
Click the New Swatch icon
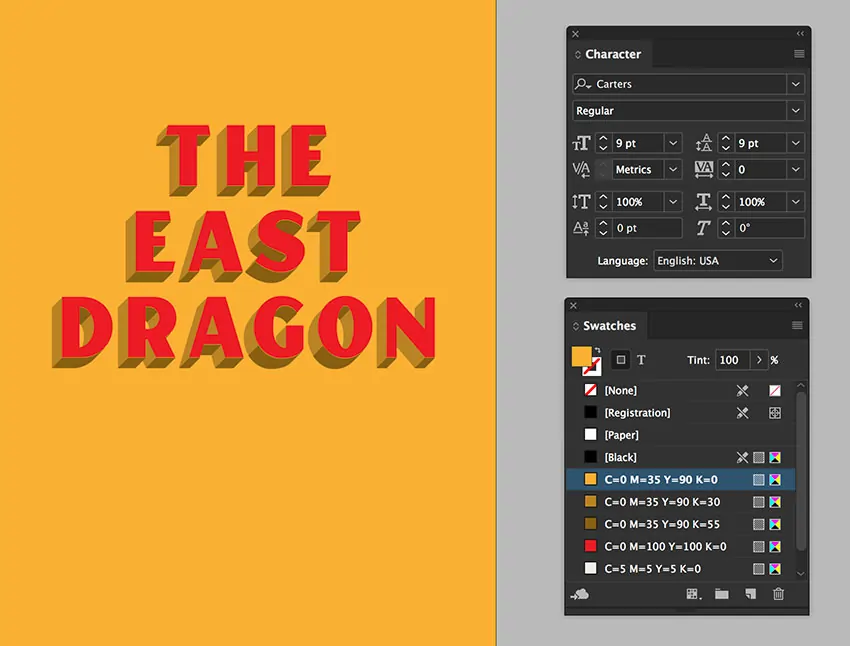pos(750,594)
